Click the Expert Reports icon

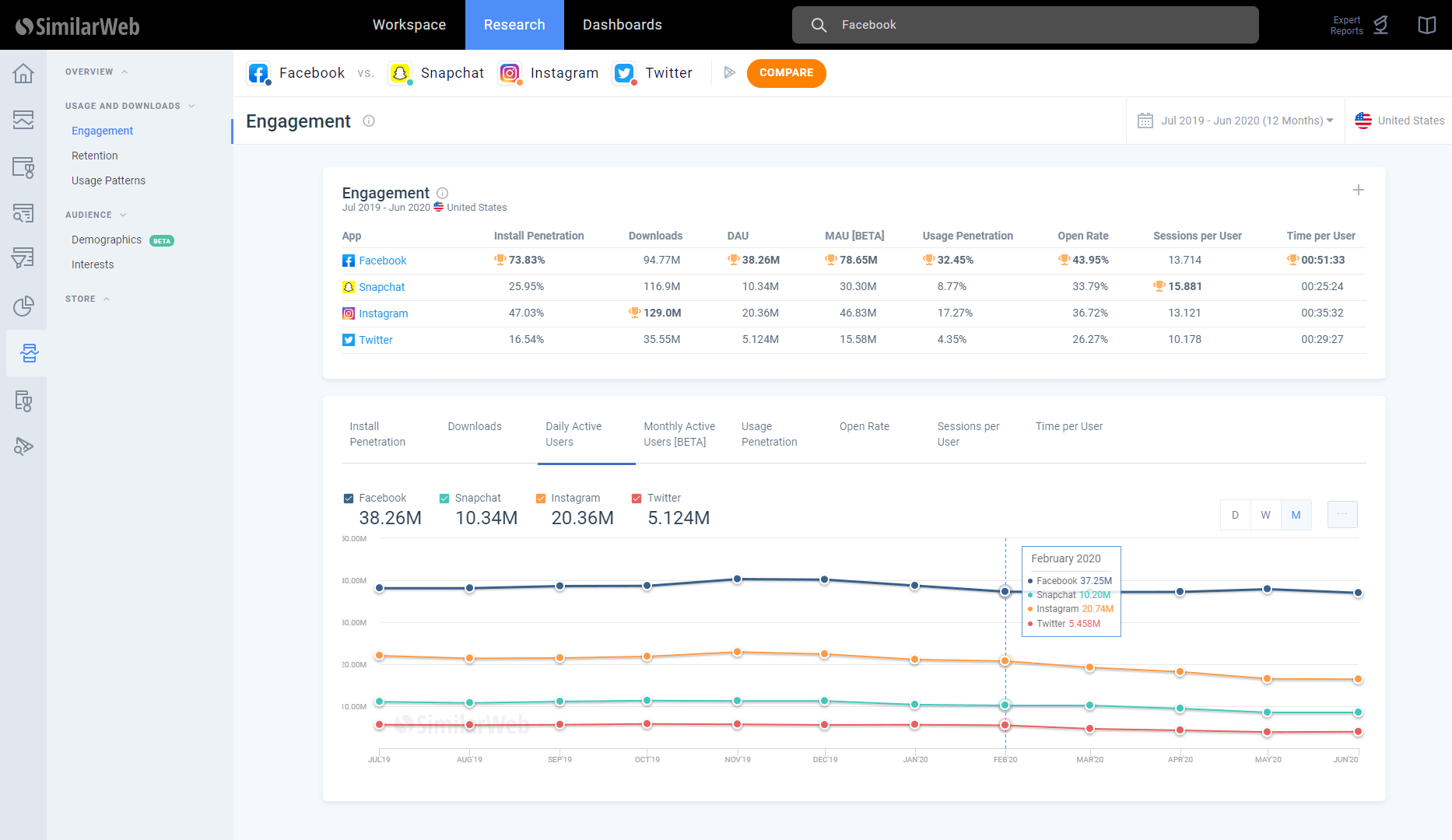point(1380,25)
